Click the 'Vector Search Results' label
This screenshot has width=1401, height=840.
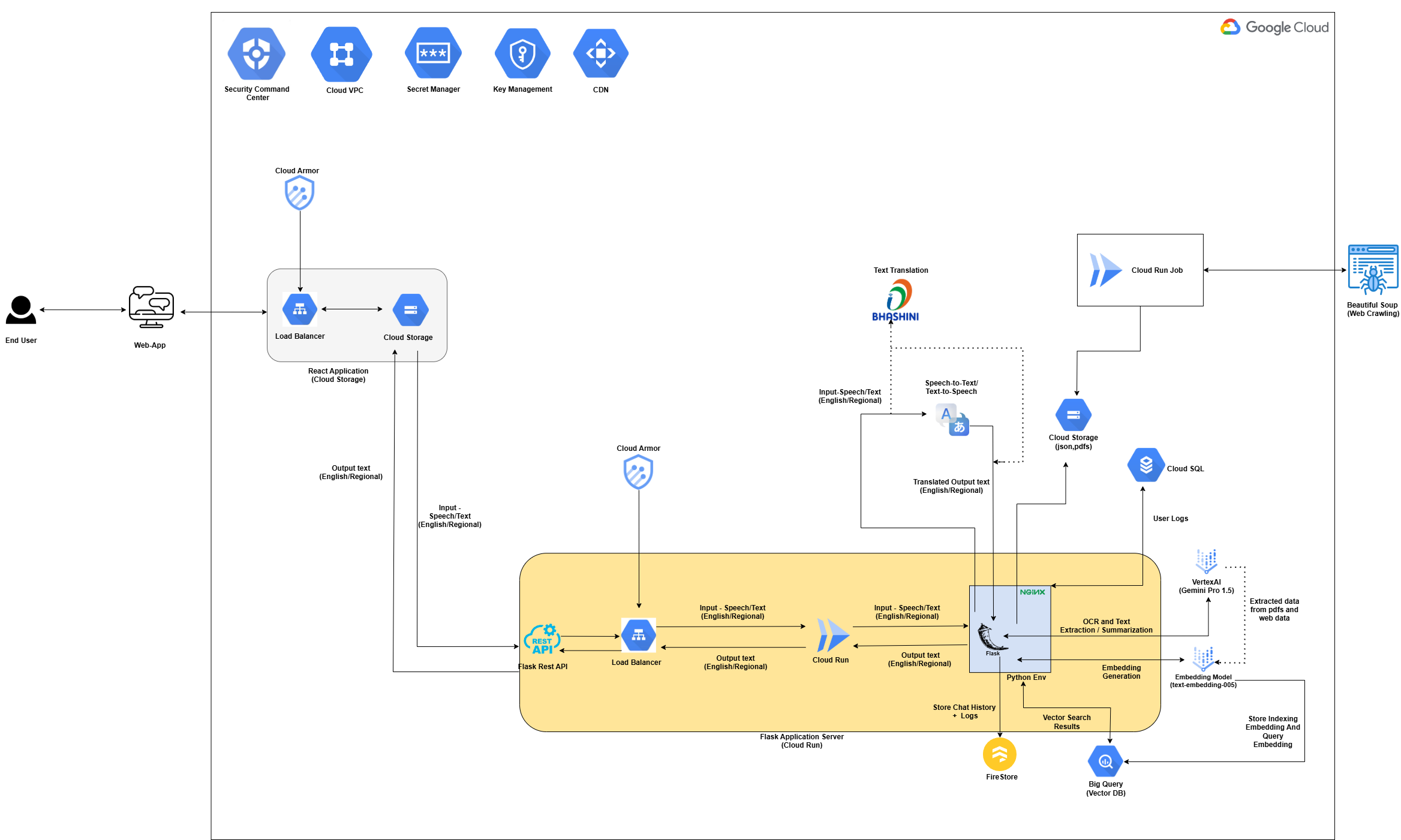[x=1066, y=722]
